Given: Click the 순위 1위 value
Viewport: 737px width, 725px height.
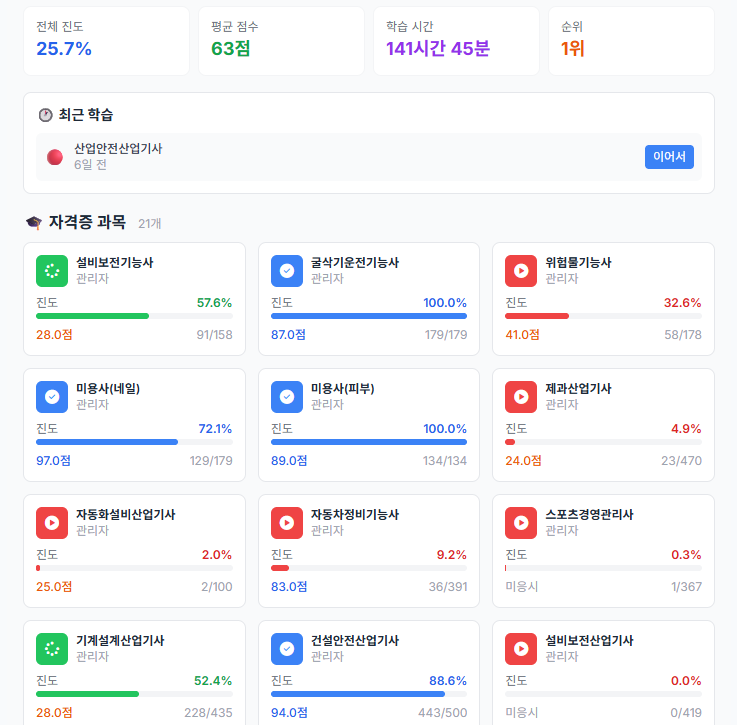Looking at the screenshot, I should click(572, 49).
